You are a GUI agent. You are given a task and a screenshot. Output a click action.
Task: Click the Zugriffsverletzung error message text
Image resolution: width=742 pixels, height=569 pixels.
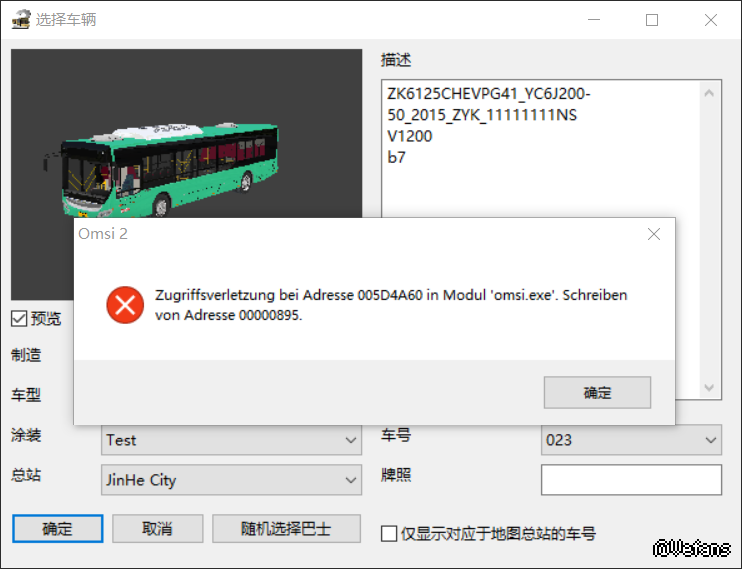tap(391, 305)
